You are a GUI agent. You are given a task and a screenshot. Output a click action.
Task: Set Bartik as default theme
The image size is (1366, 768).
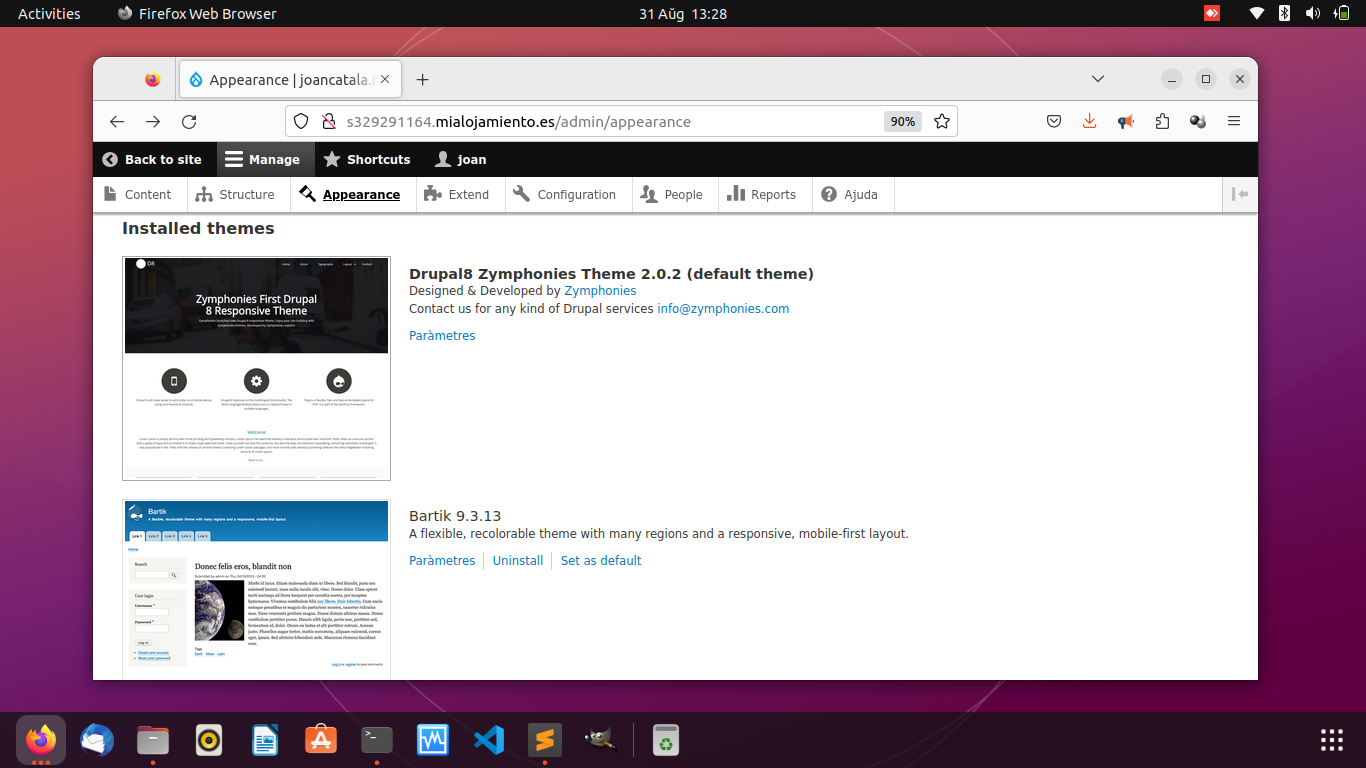[601, 561]
